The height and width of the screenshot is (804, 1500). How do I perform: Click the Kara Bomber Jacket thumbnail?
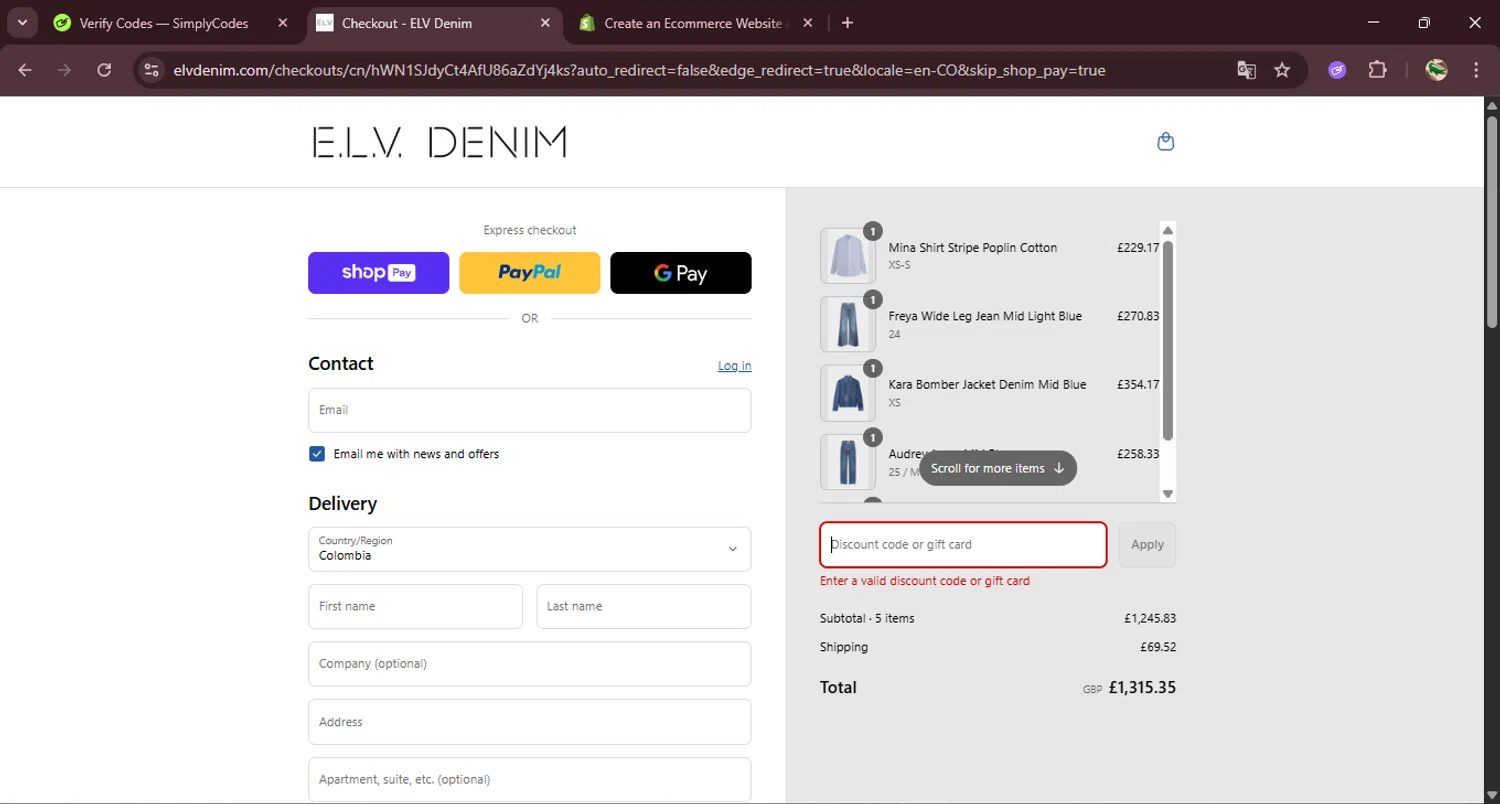click(x=848, y=393)
